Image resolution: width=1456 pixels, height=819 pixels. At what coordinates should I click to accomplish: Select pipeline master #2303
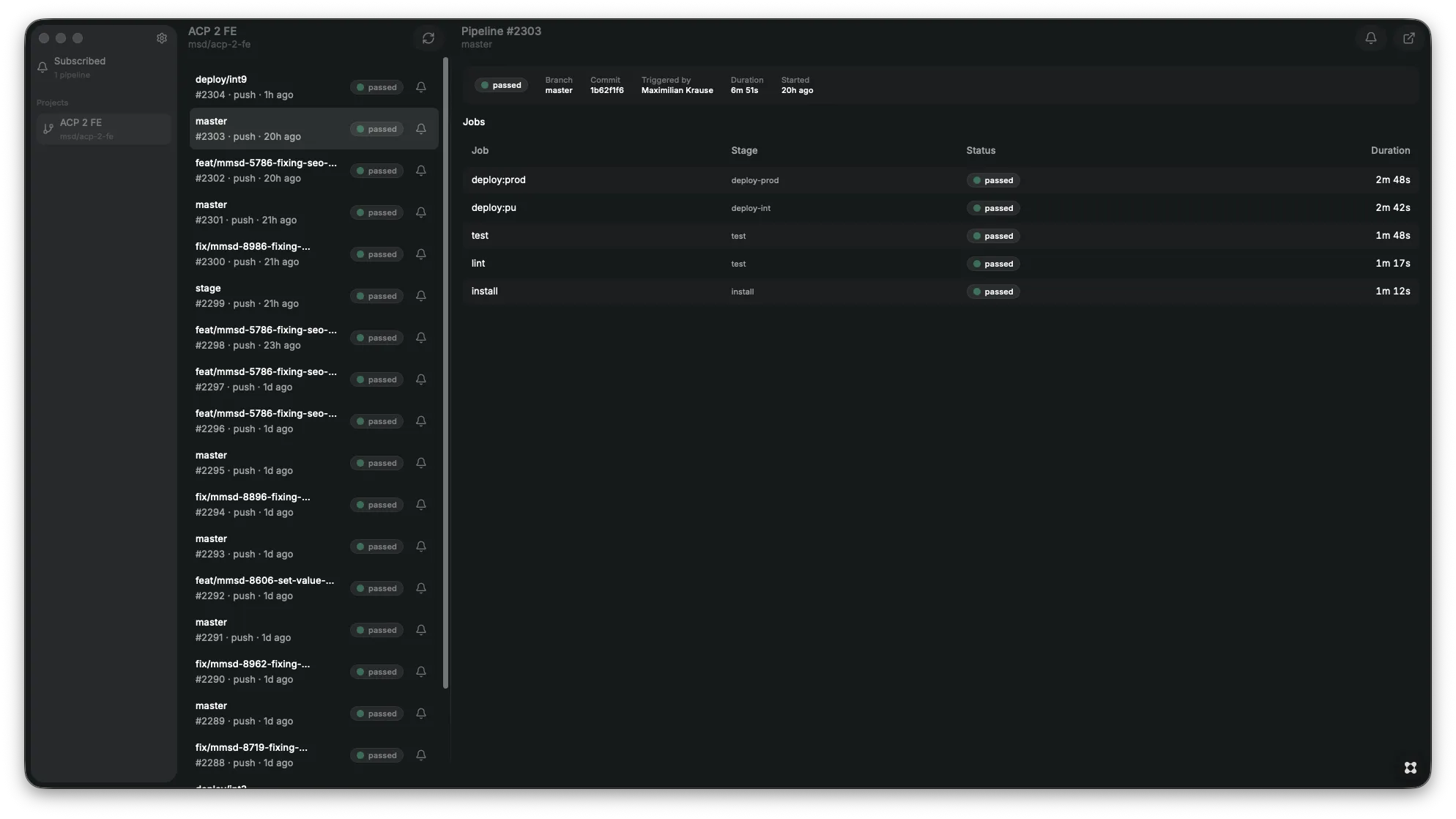pyautogui.click(x=313, y=129)
